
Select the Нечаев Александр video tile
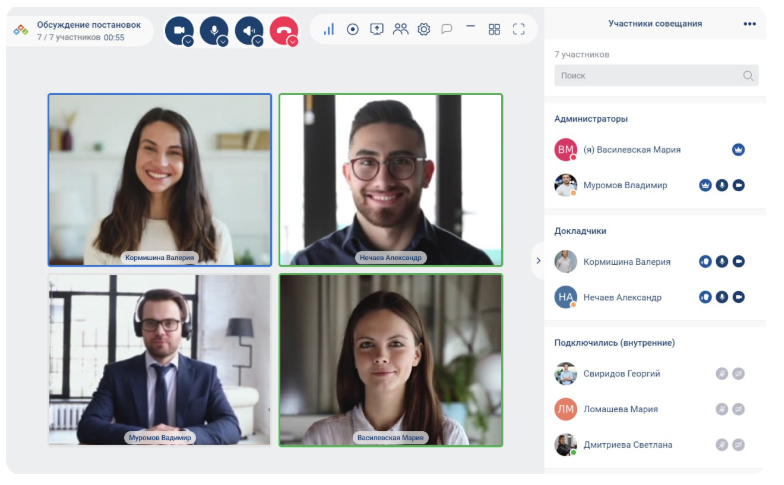coord(391,180)
